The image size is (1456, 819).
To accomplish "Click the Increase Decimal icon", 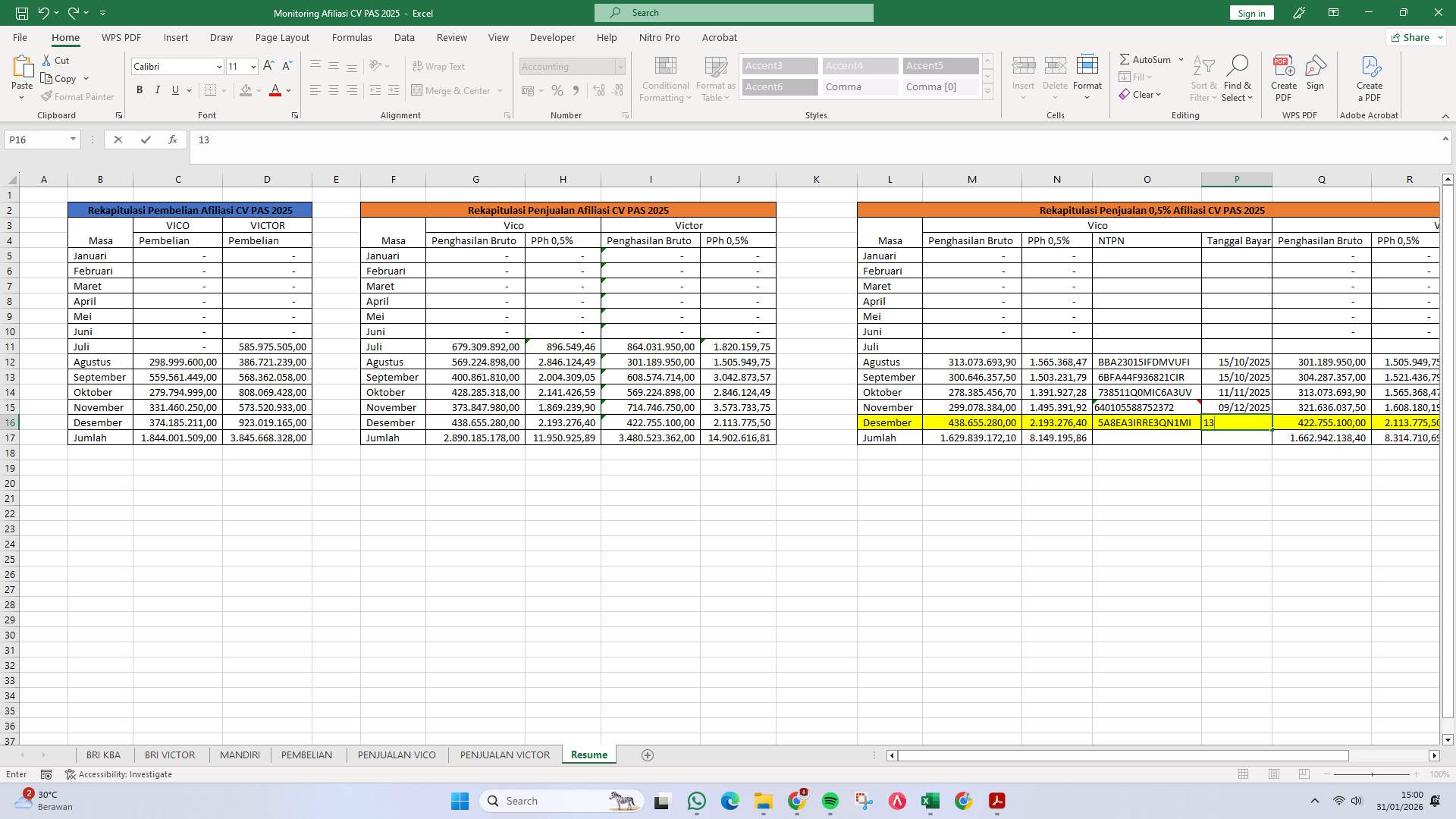I will 598,90.
